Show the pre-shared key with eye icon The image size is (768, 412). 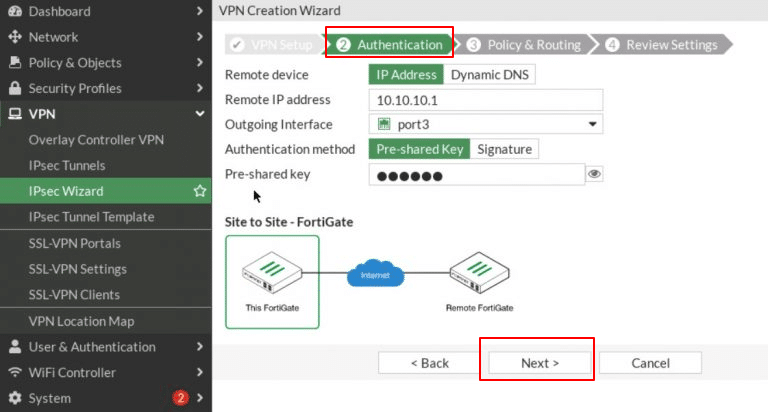(594, 174)
